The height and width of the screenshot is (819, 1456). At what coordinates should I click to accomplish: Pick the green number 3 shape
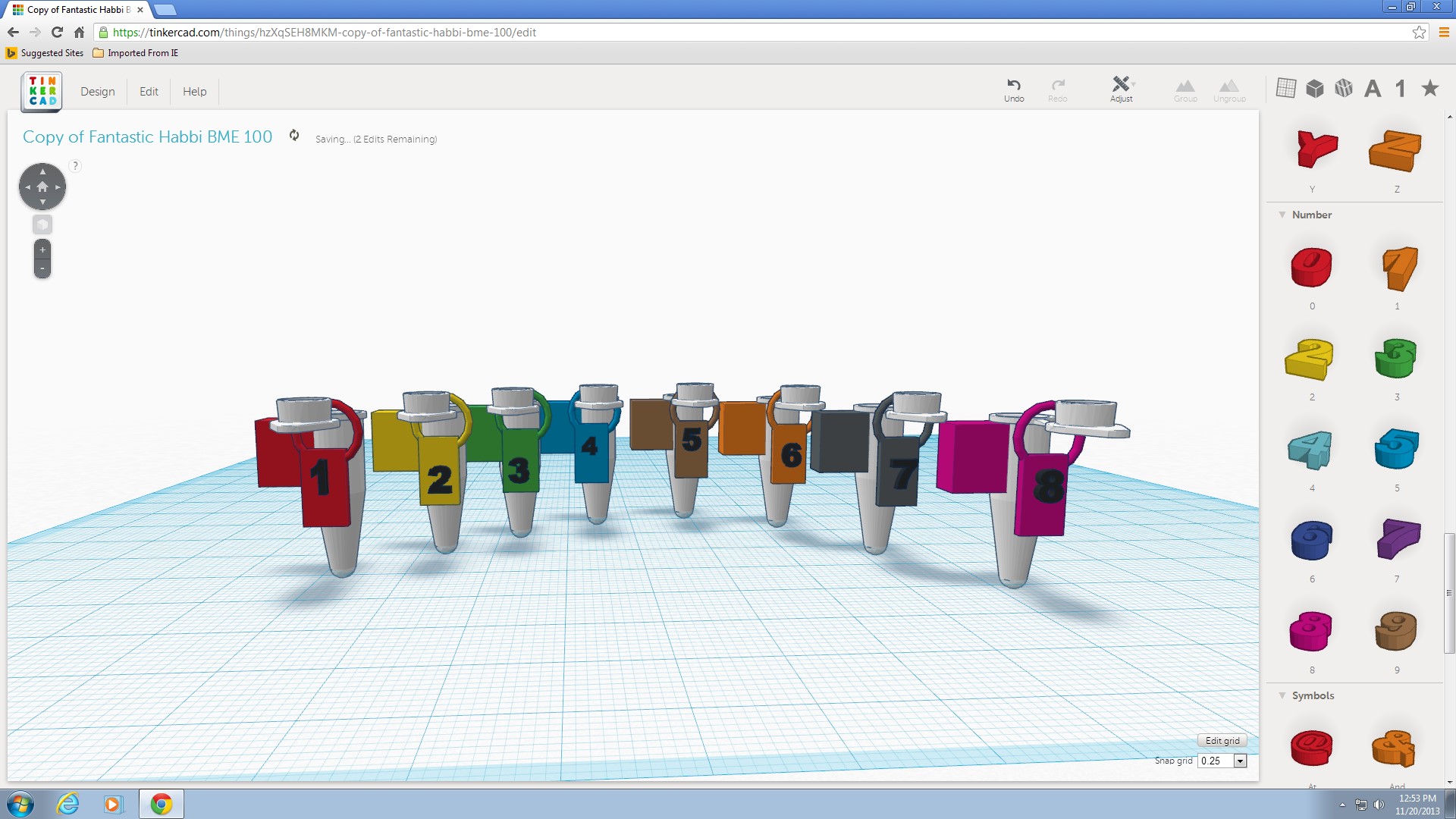point(1396,359)
